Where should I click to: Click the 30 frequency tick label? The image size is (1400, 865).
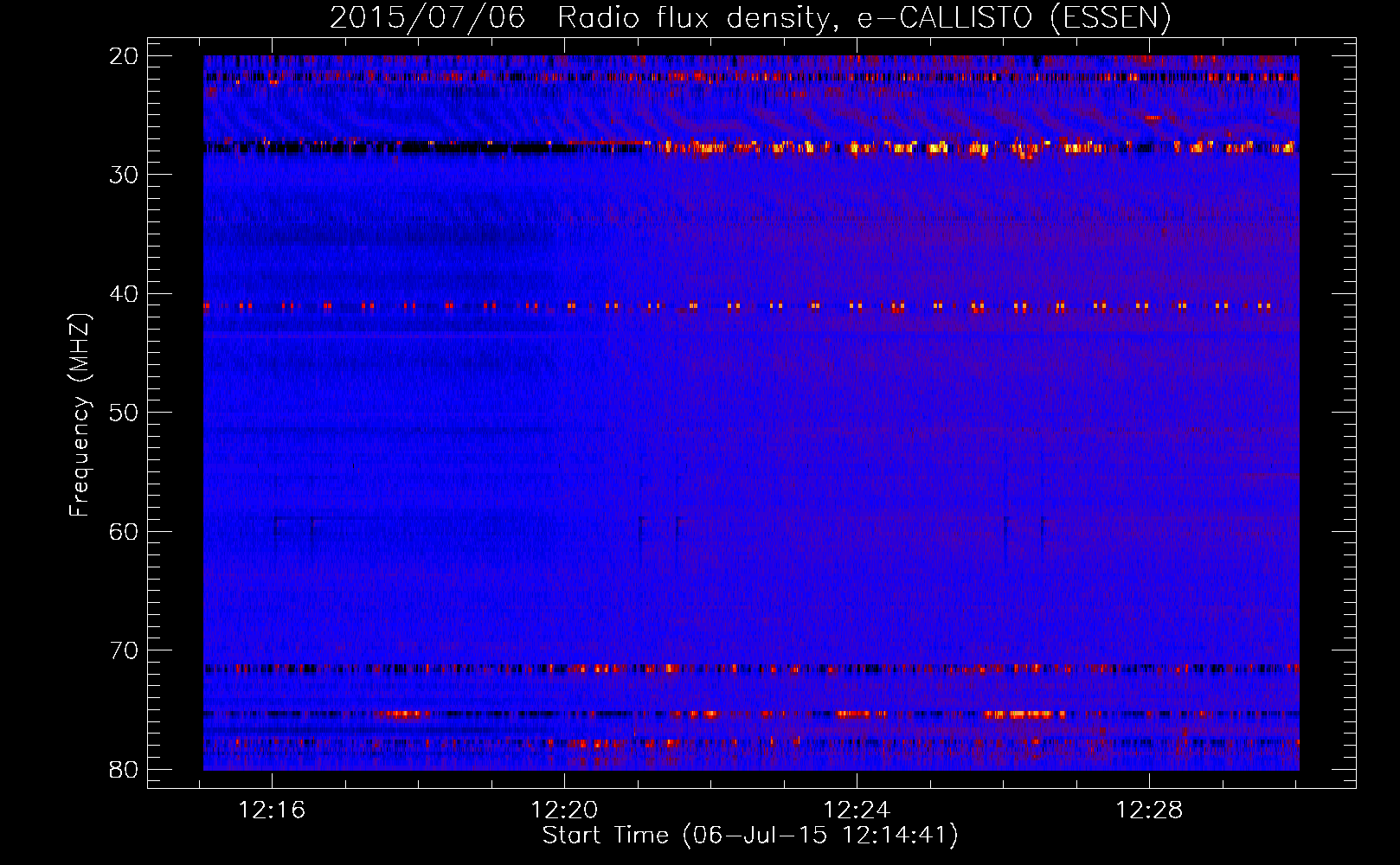124,175
